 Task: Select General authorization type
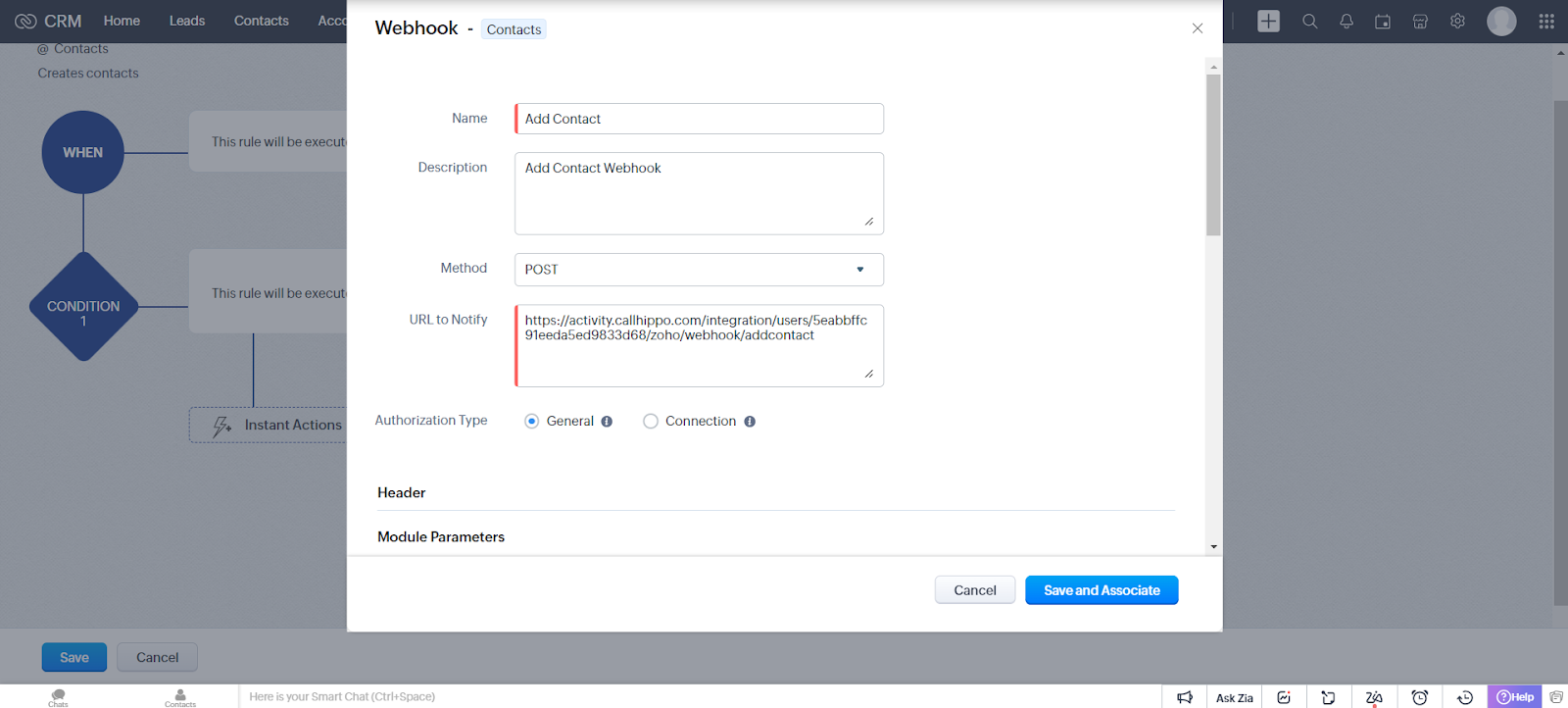pos(532,422)
